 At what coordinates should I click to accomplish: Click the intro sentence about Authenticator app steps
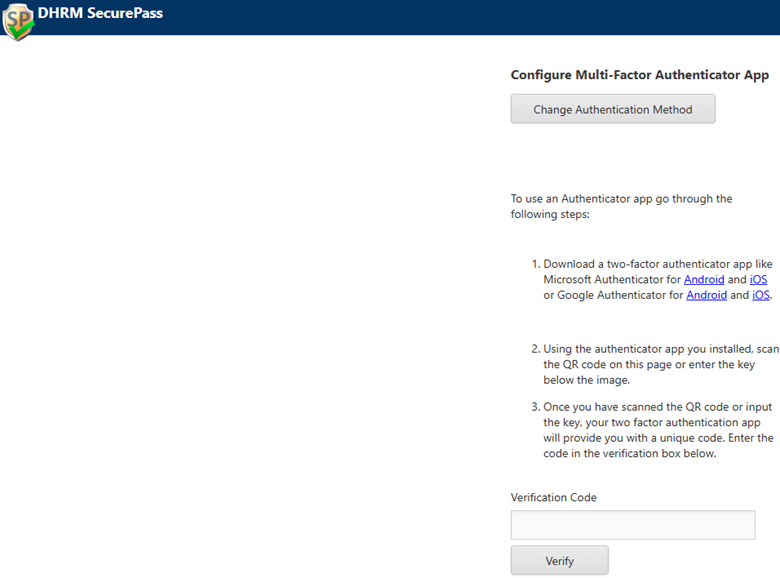621,199
